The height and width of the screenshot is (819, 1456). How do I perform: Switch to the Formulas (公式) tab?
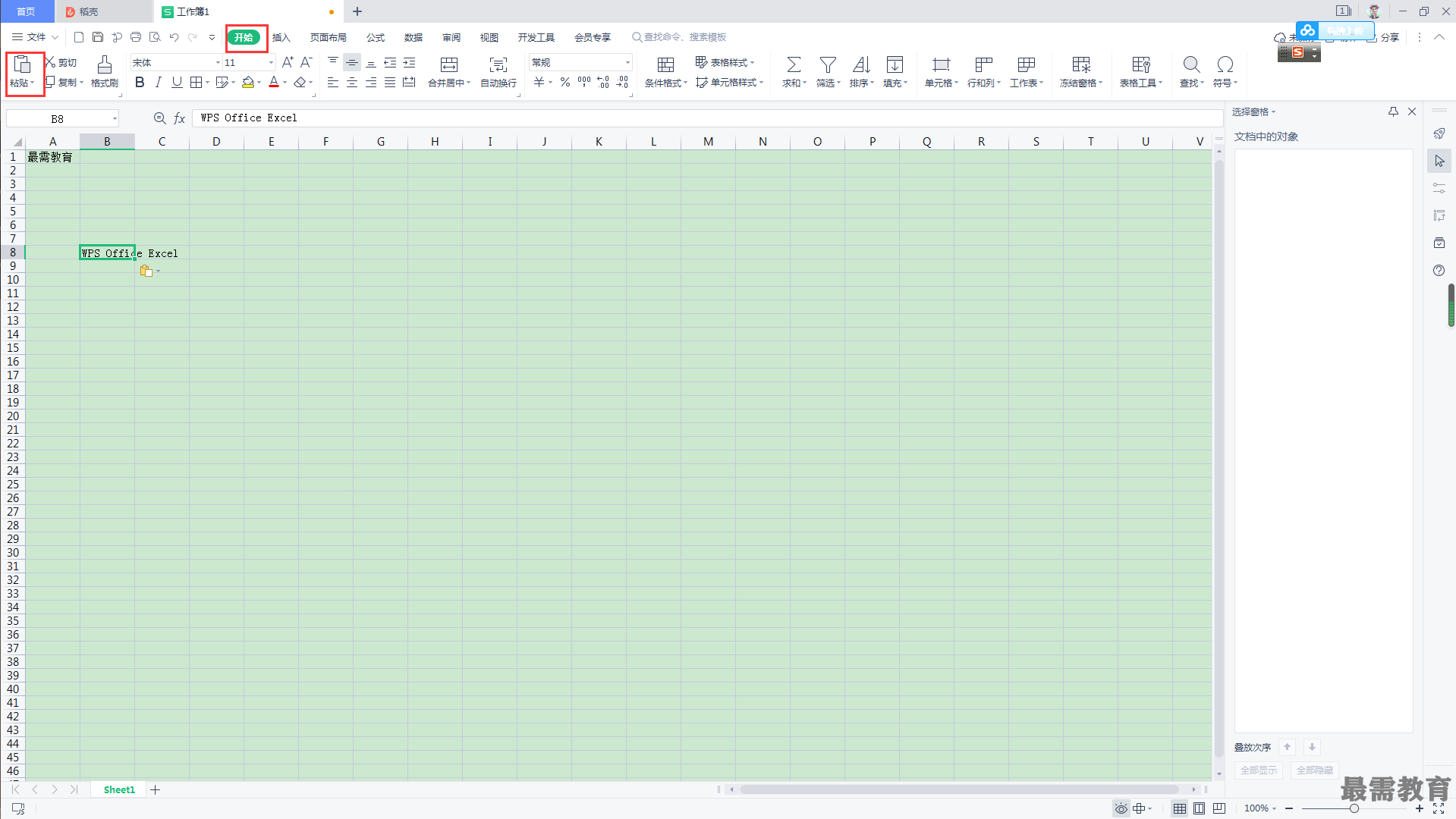[376, 37]
